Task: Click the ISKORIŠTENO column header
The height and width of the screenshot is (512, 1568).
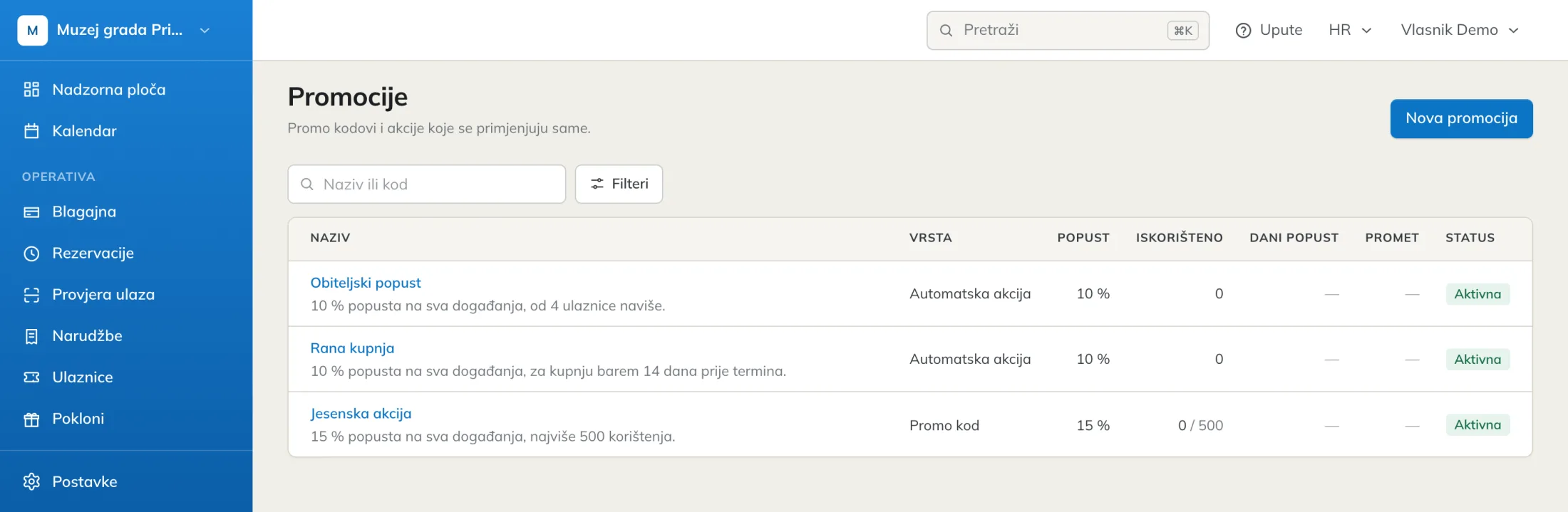Action: tap(1179, 238)
